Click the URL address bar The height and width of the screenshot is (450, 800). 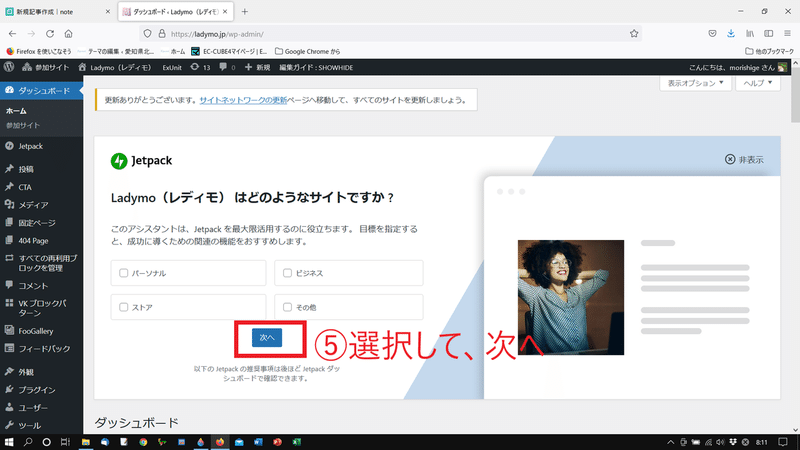click(390, 34)
